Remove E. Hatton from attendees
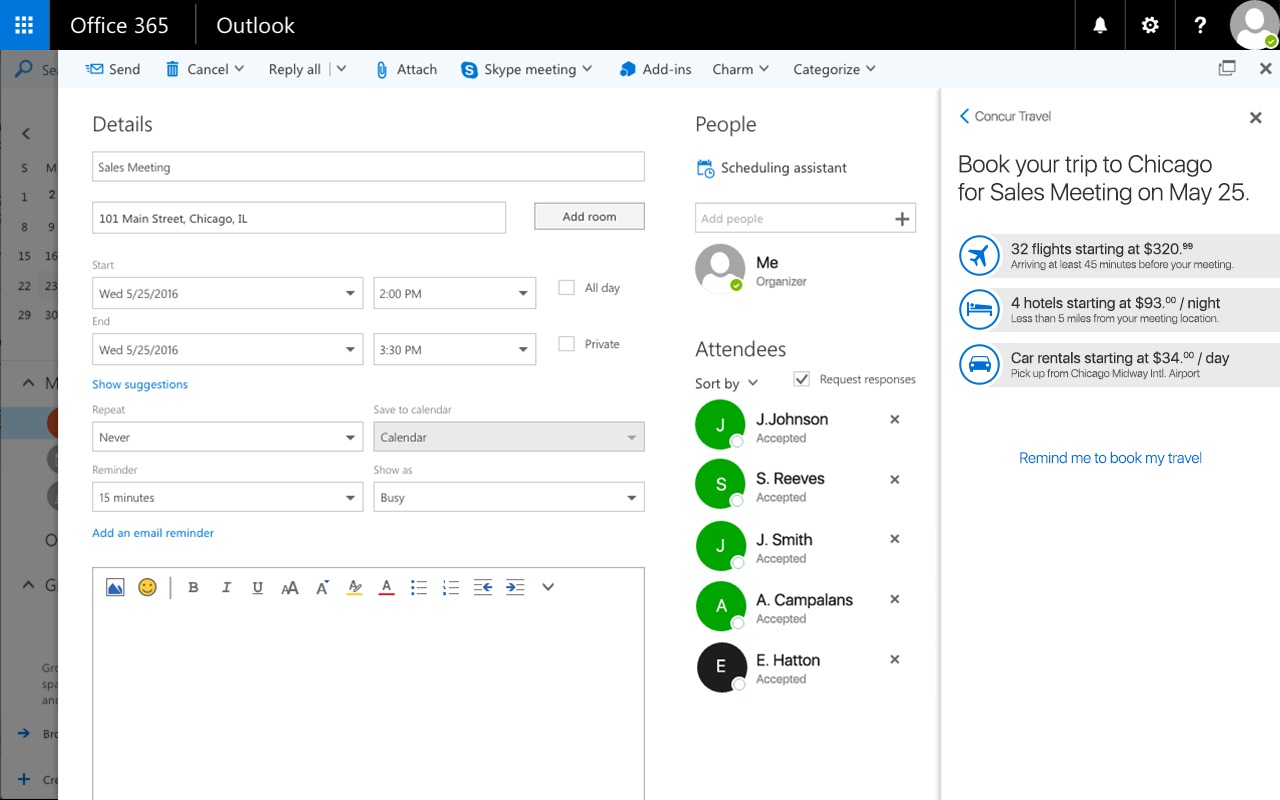 [x=895, y=659]
